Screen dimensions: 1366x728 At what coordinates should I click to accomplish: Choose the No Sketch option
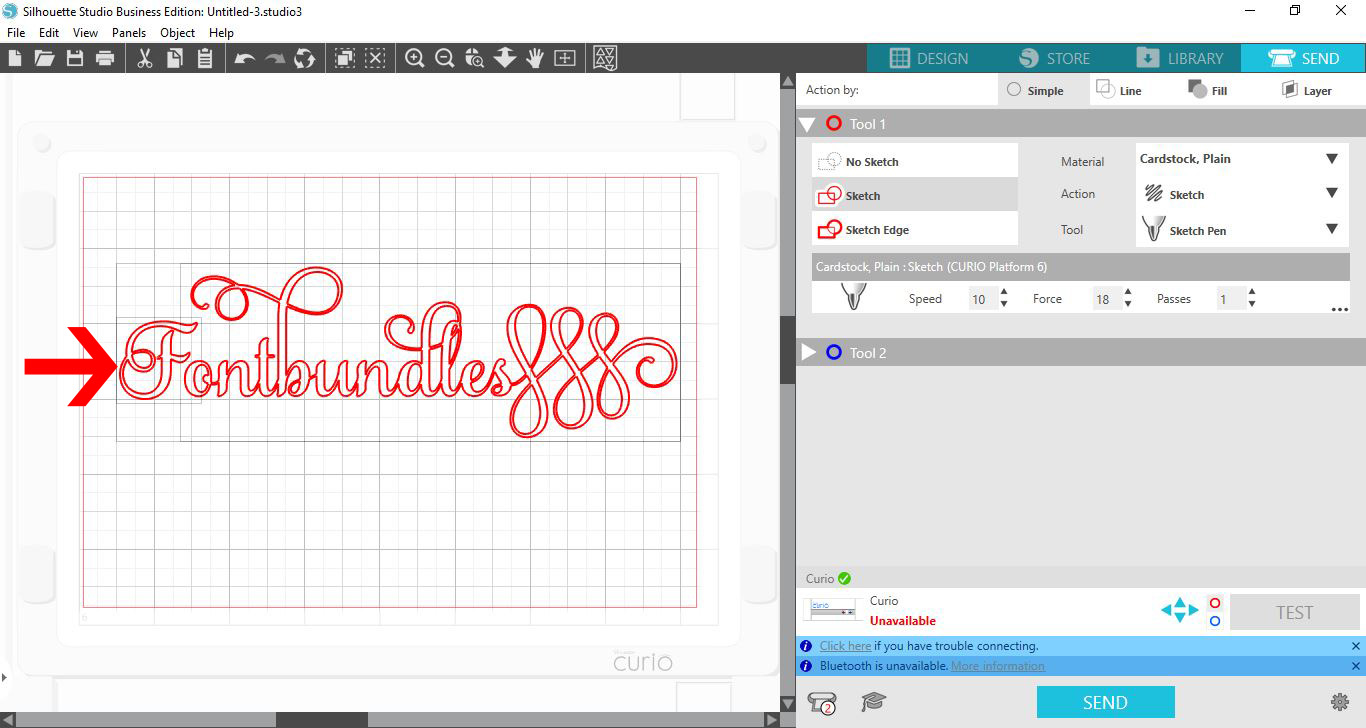click(915, 161)
